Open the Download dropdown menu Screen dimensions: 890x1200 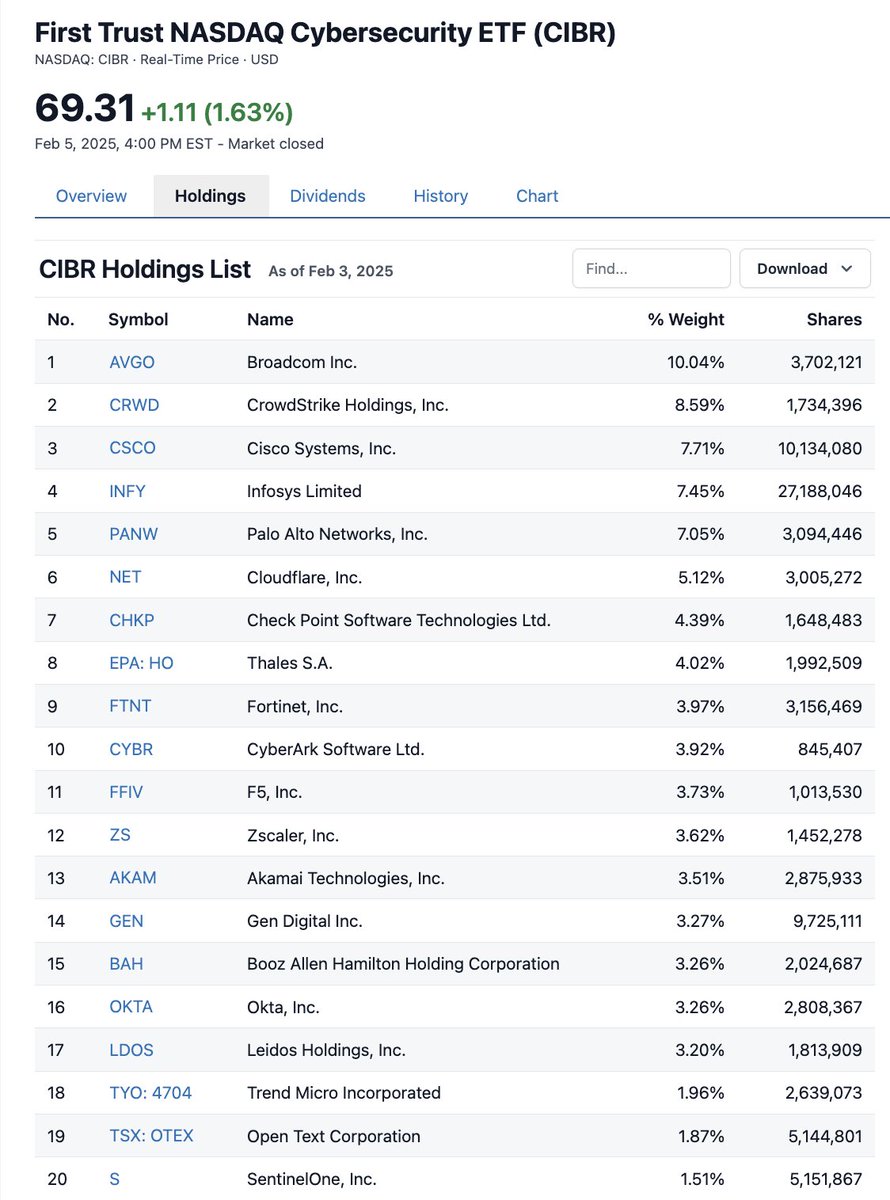pos(805,268)
